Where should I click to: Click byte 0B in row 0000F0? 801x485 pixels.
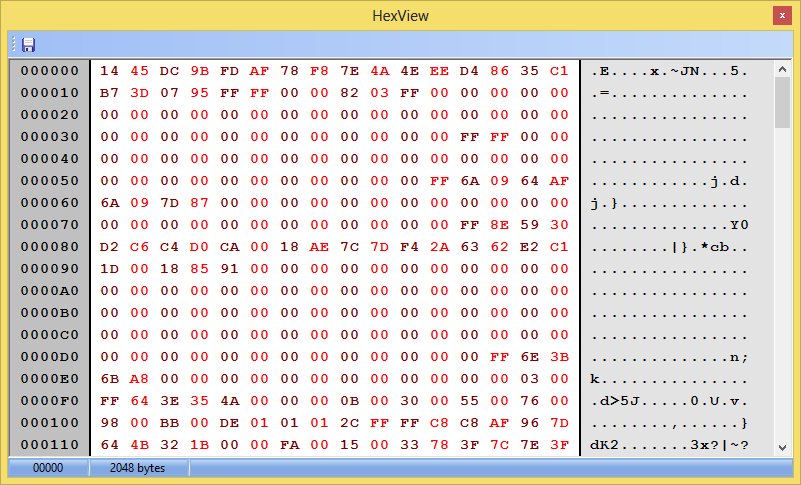click(x=349, y=400)
